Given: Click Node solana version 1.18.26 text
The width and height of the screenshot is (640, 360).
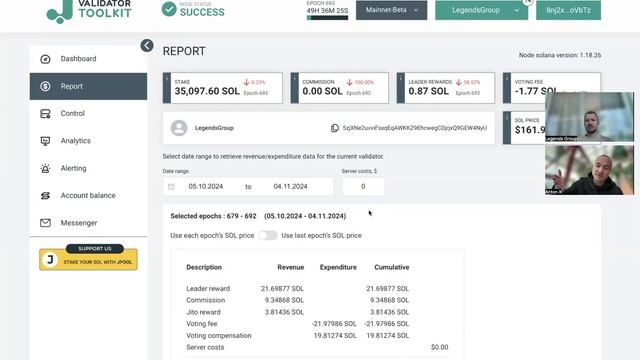Looking at the screenshot, I should 560,55.
